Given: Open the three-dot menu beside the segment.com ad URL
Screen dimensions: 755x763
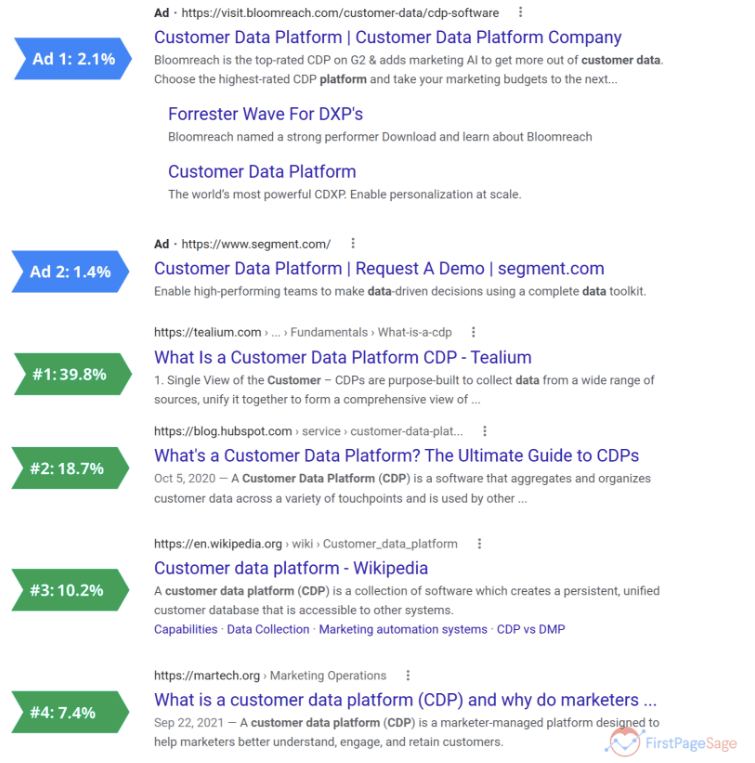Looking at the screenshot, I should tap(353, 244).
